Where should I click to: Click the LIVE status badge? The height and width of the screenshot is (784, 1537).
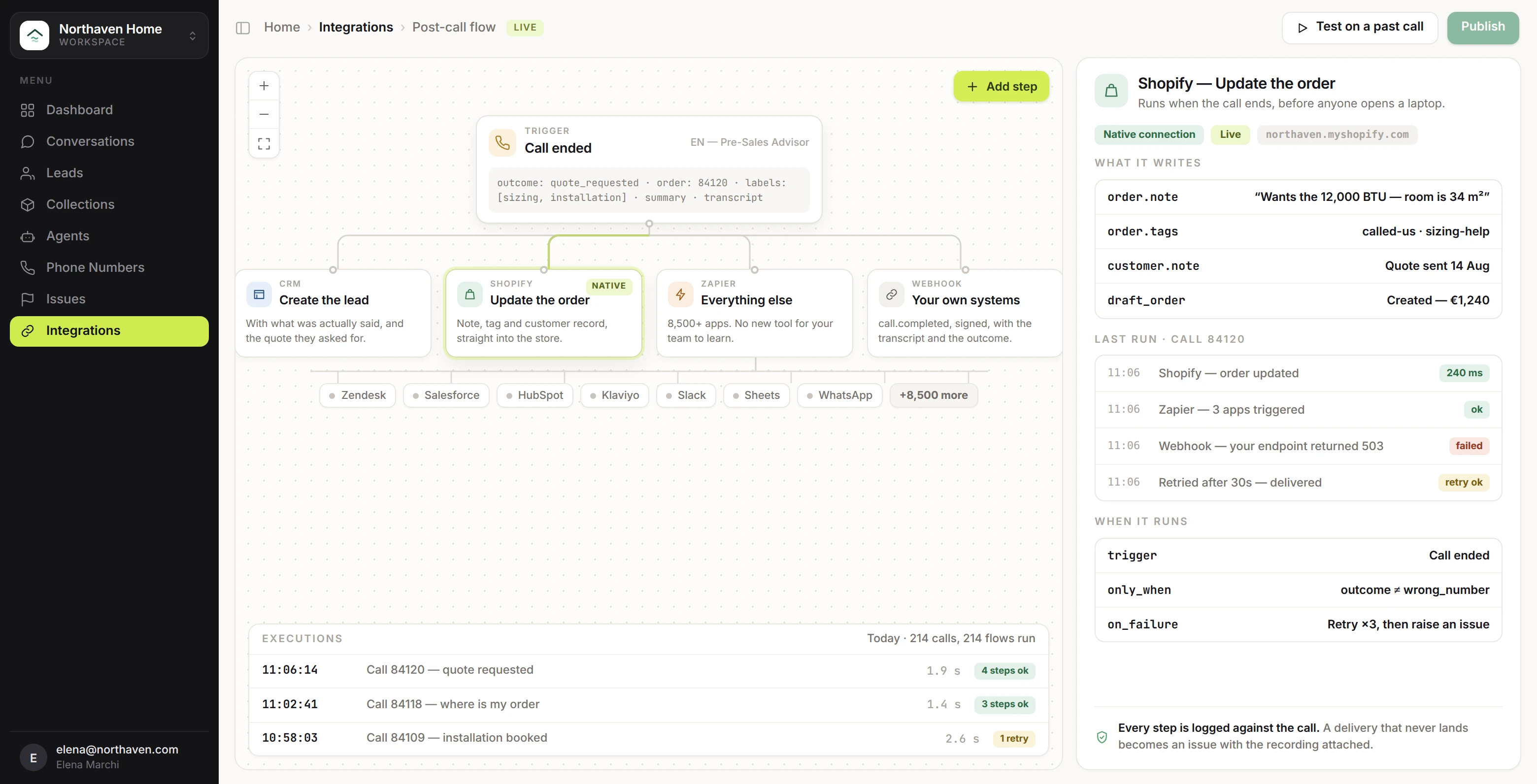(525, 28)
